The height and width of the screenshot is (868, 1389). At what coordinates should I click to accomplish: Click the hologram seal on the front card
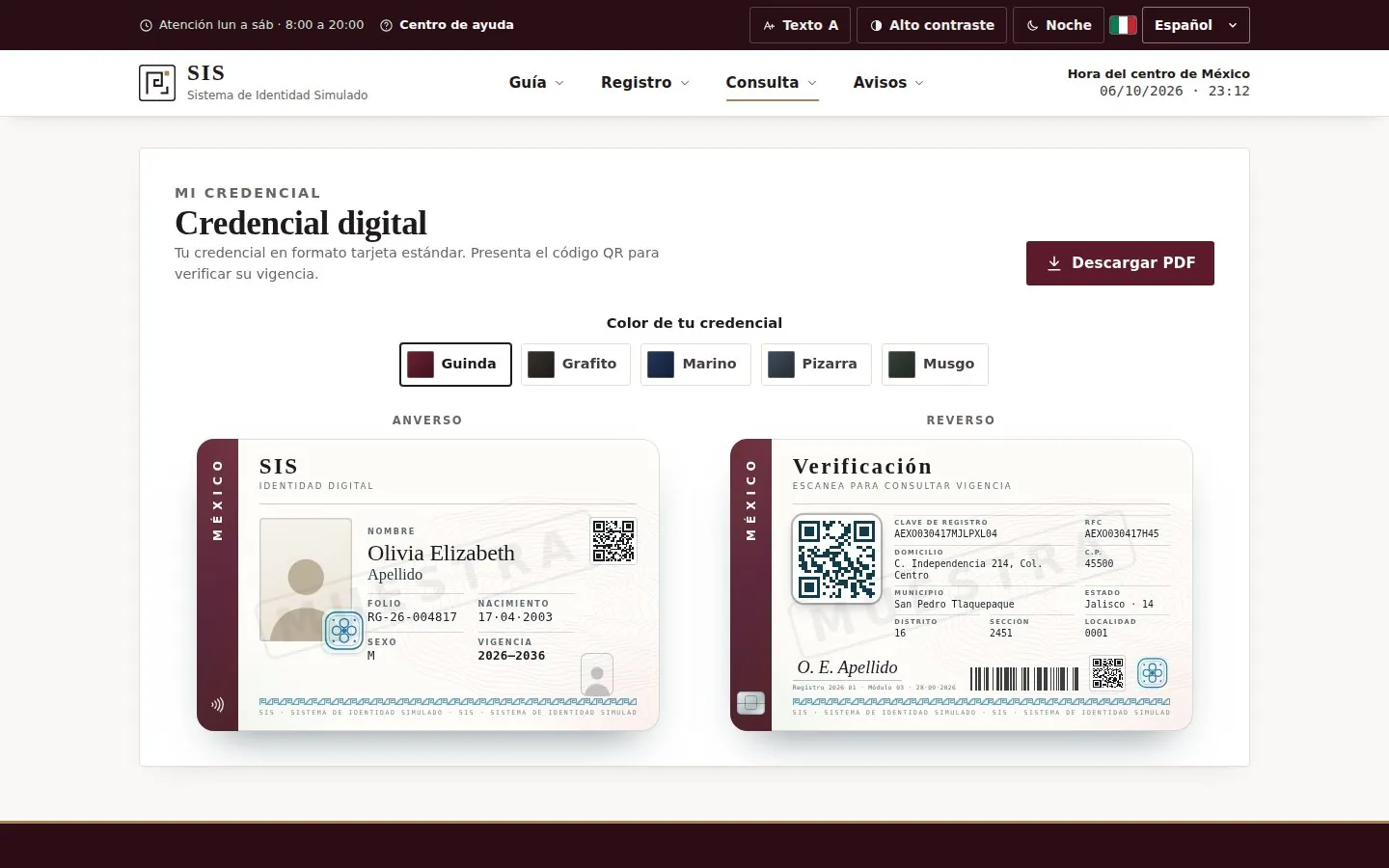click(343, 632)
